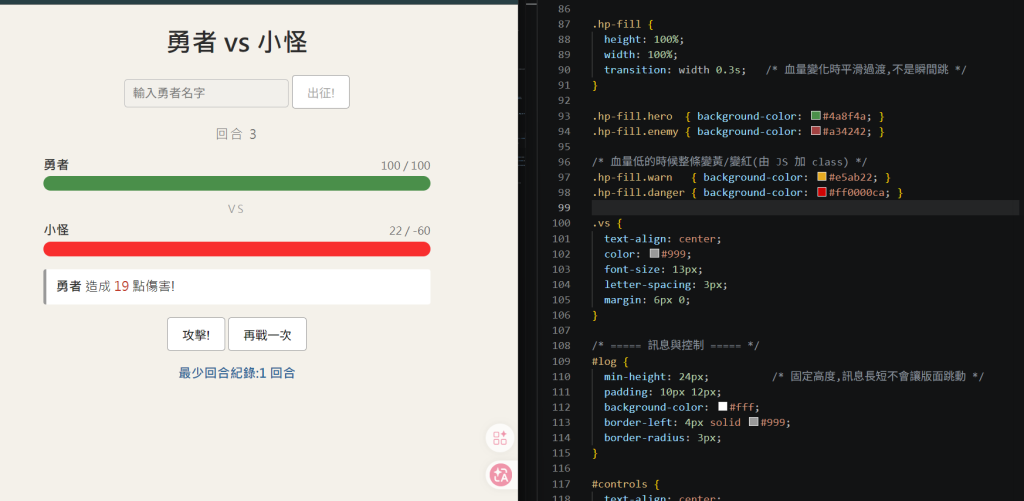This screenshot has height=501, width=1024.
Task: Click the height: 100% code line
Action: 644,39
